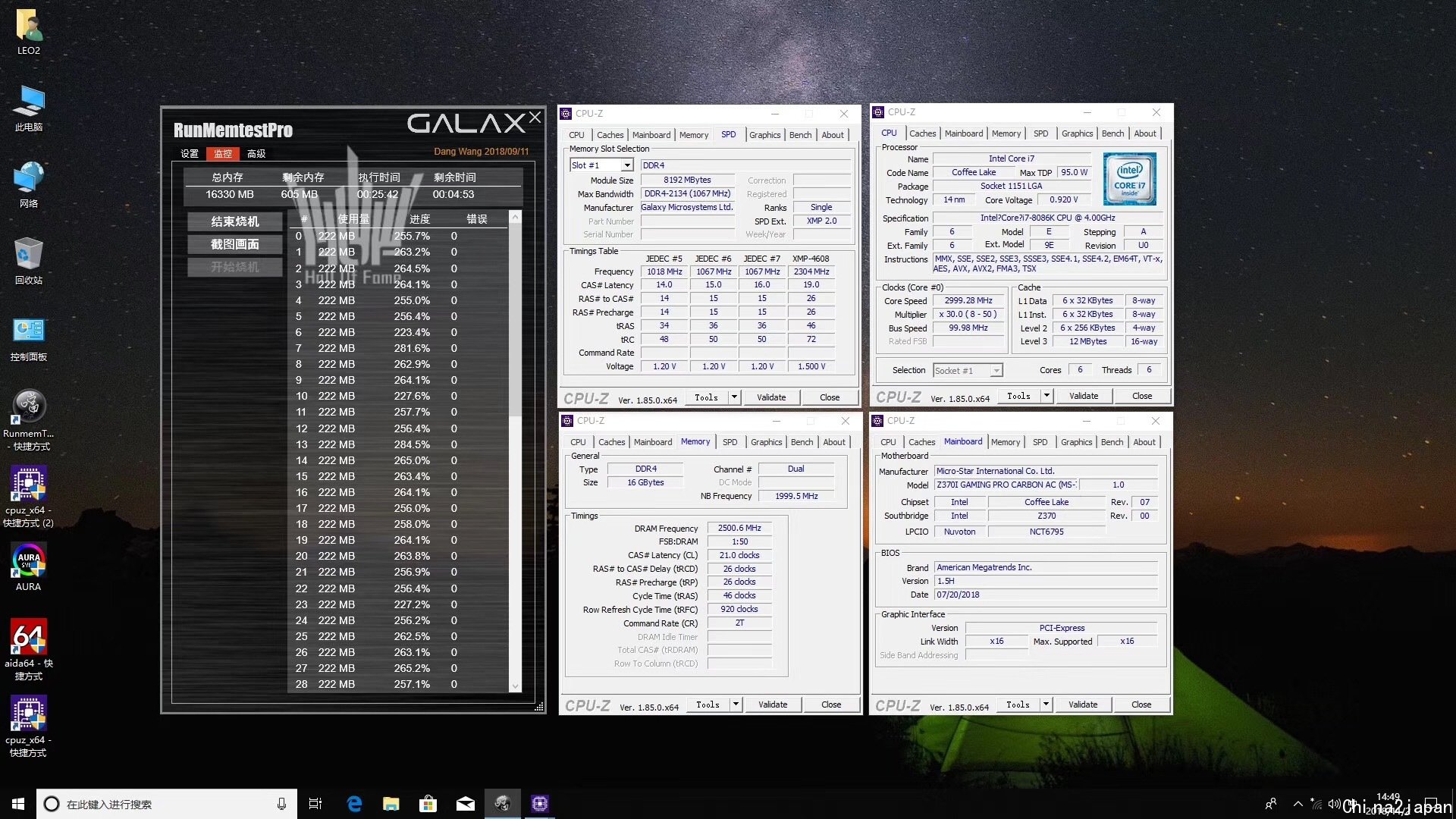Image resolution: width=1456 pixels, height=819 pixels.
Task: Open Mail app from the taskbar
Action: coord(466,804)
